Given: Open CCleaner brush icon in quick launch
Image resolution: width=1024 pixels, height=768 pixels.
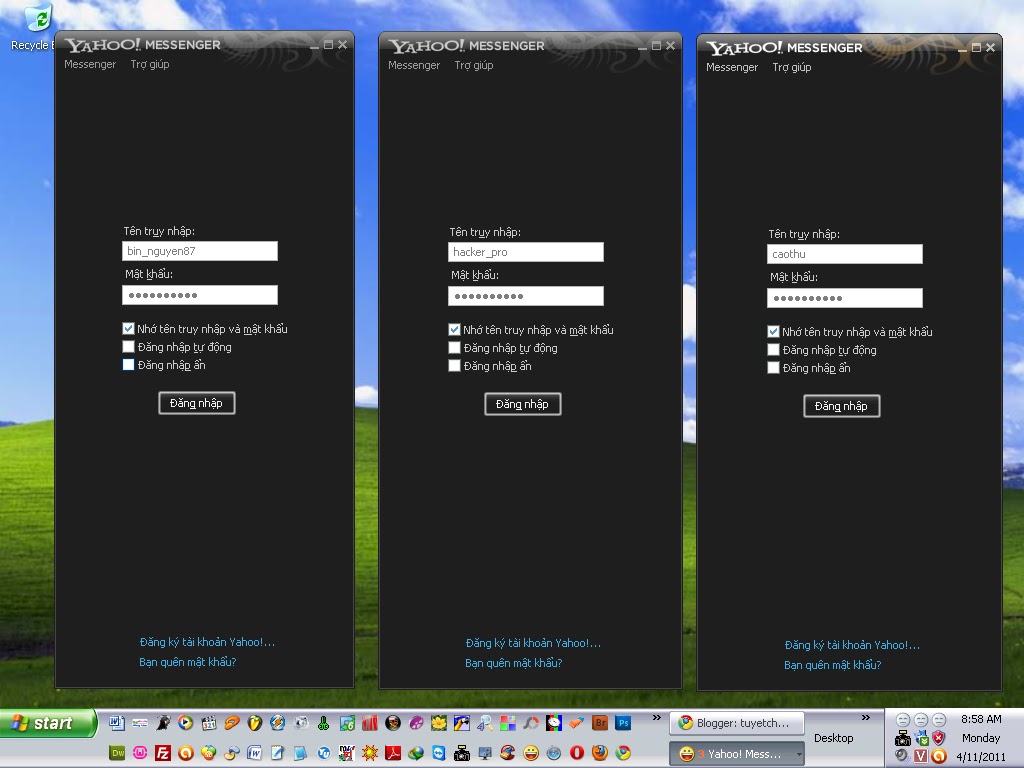Looking at the screenshot, I should click(x=509, y=753).
